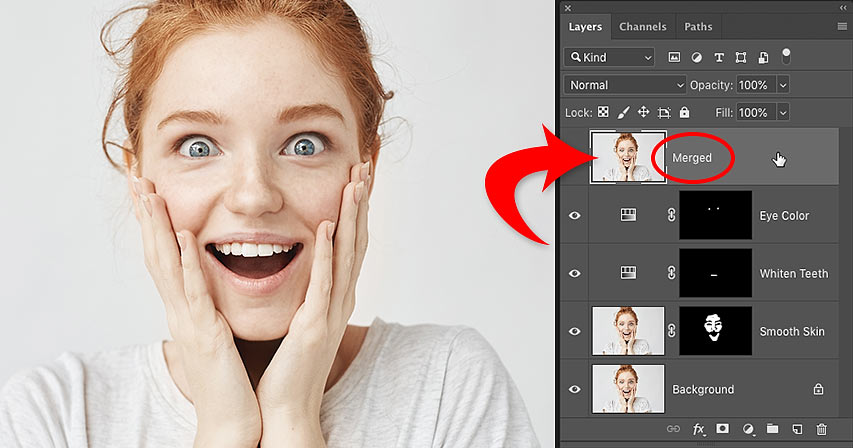Hide the Eye Color layer
This screenshot has height=448, width=853.
pyautogui.click(x=575, y=215)
